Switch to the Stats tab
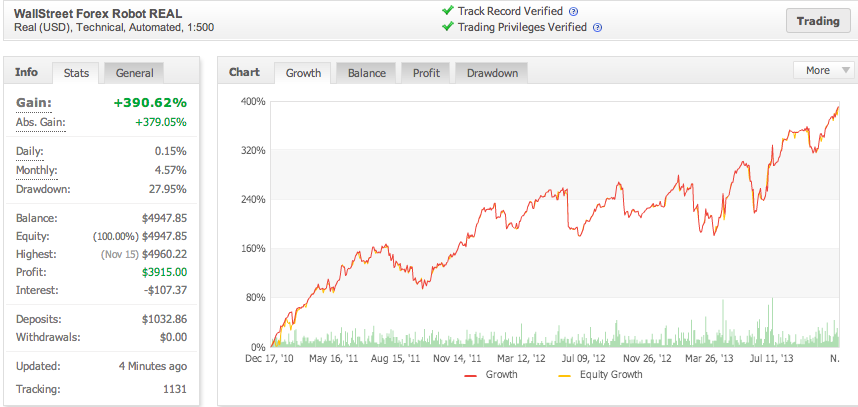The width and height of the screenshot is (858, 407). (76, 73)
